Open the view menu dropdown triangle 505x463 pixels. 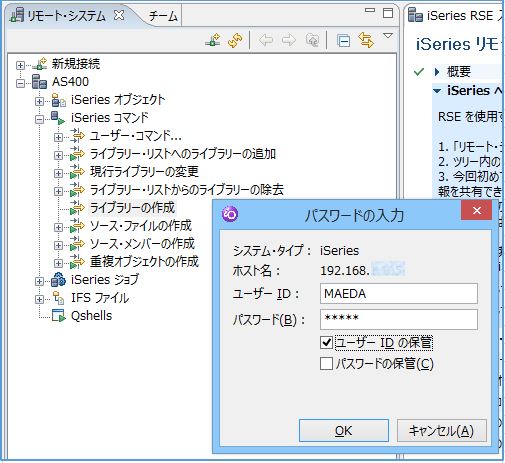click(388, 35)
